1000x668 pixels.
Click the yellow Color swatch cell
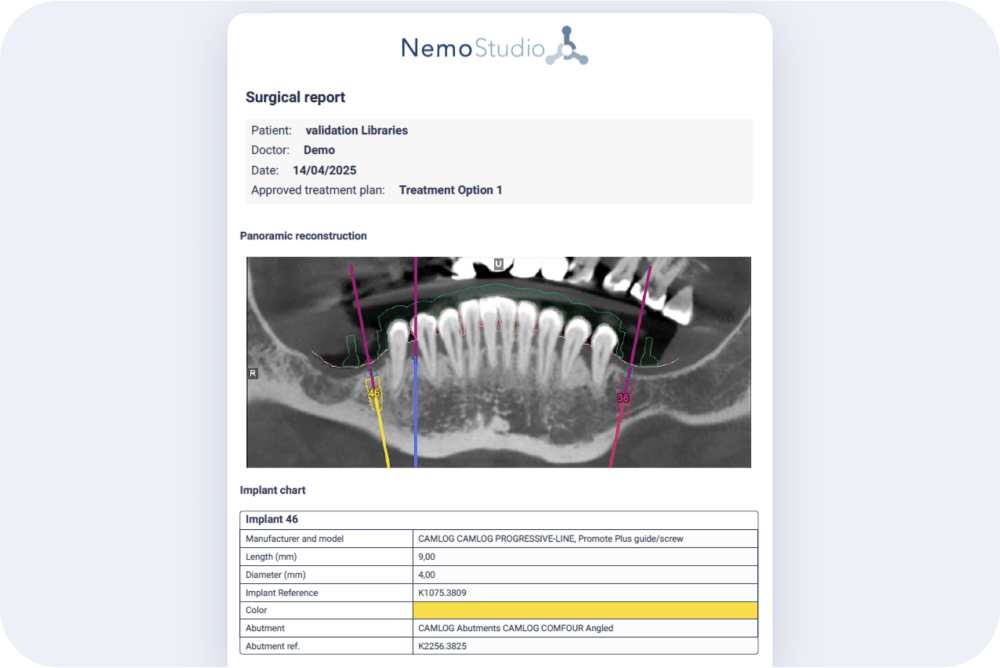coord(585,610)
